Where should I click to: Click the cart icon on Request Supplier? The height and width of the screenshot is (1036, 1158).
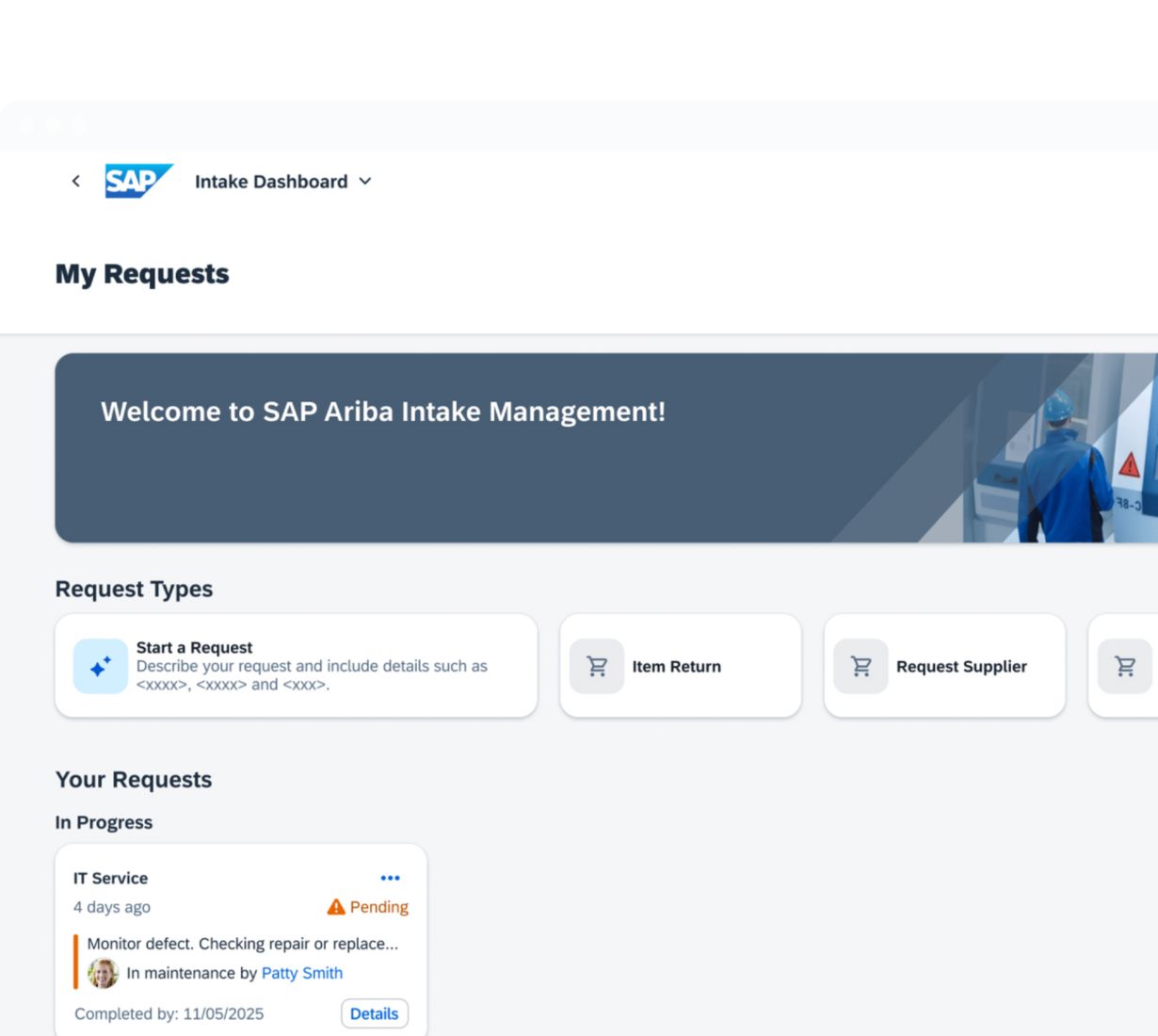(860, 666)
